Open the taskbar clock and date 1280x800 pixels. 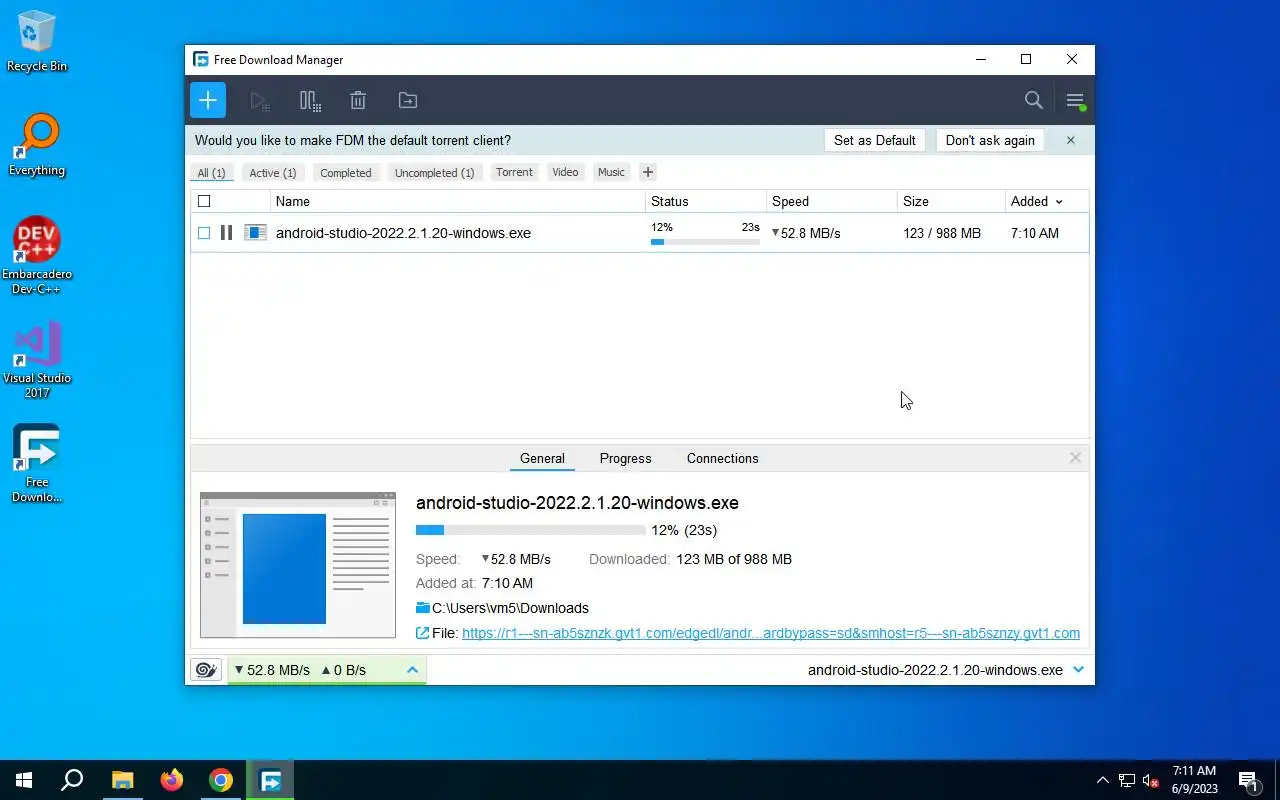1195,780
